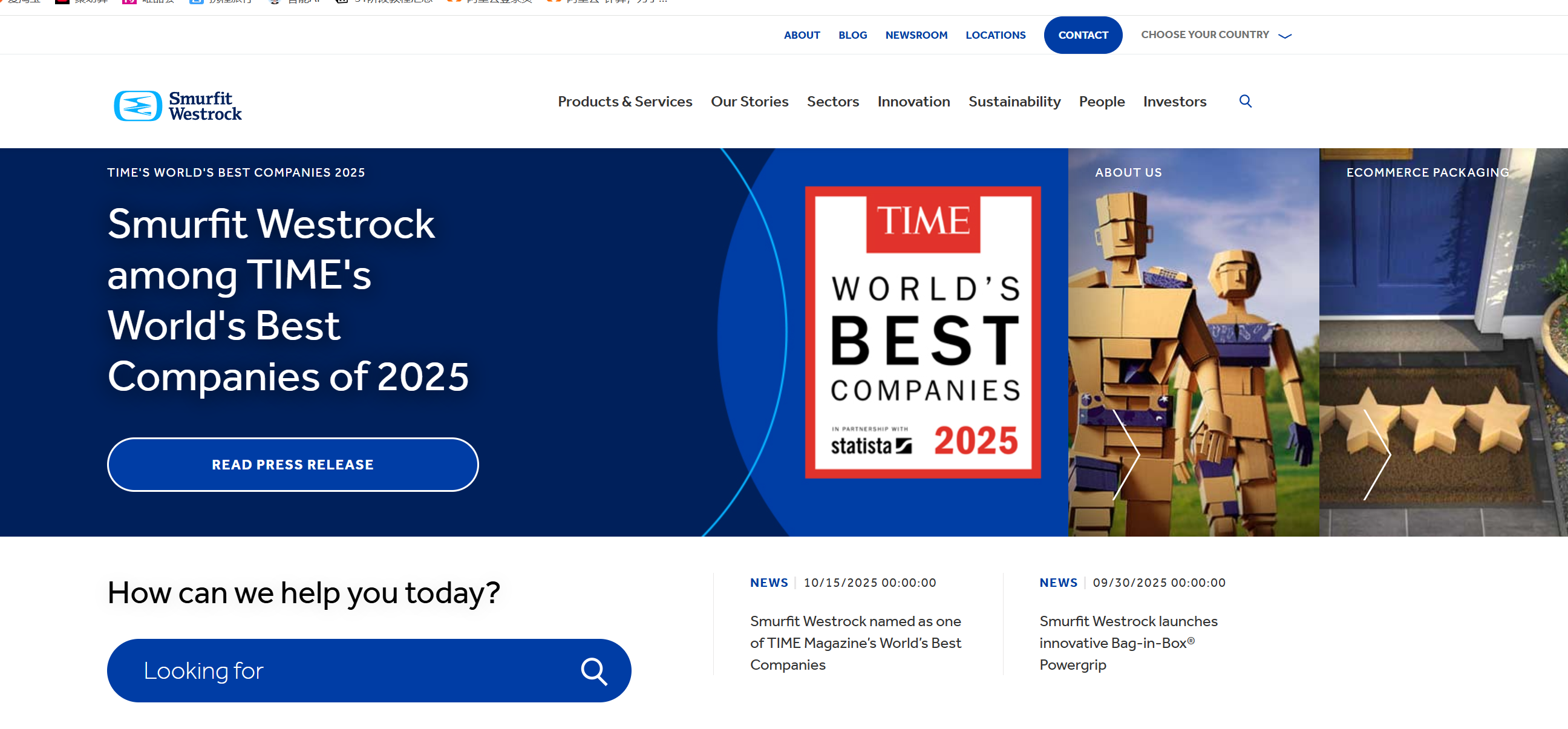Viewport: 1568px width, 729px height.
Task: Open the Products & Services menu
Action: [625, 102]
